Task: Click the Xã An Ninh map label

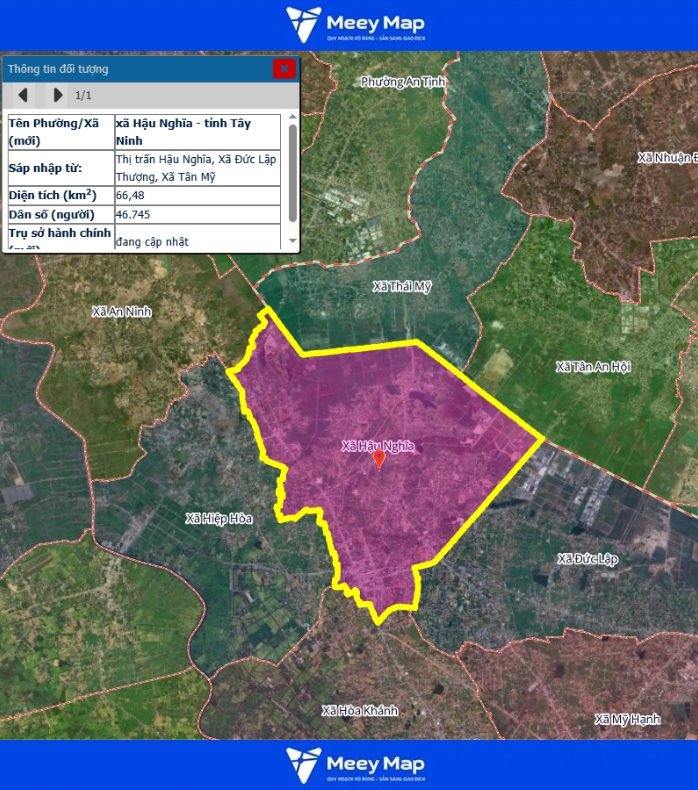Action: (121, 311)
